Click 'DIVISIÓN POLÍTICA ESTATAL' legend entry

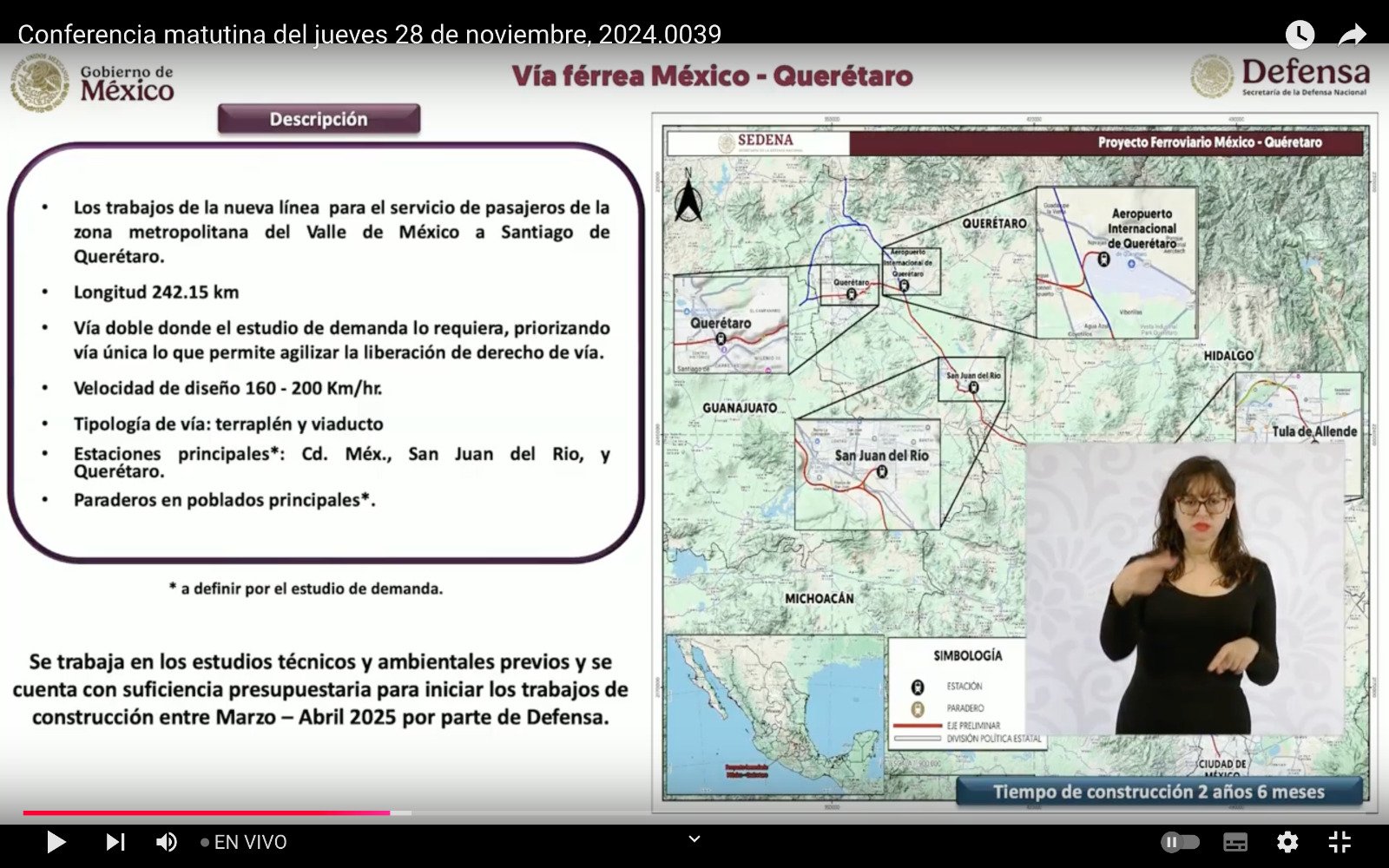point(967,739)
